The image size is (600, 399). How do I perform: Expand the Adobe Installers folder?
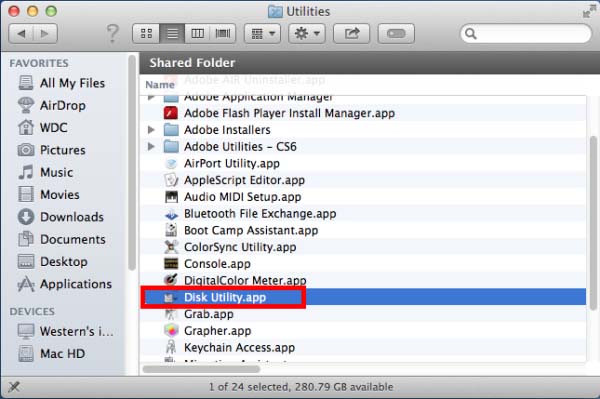151,130
